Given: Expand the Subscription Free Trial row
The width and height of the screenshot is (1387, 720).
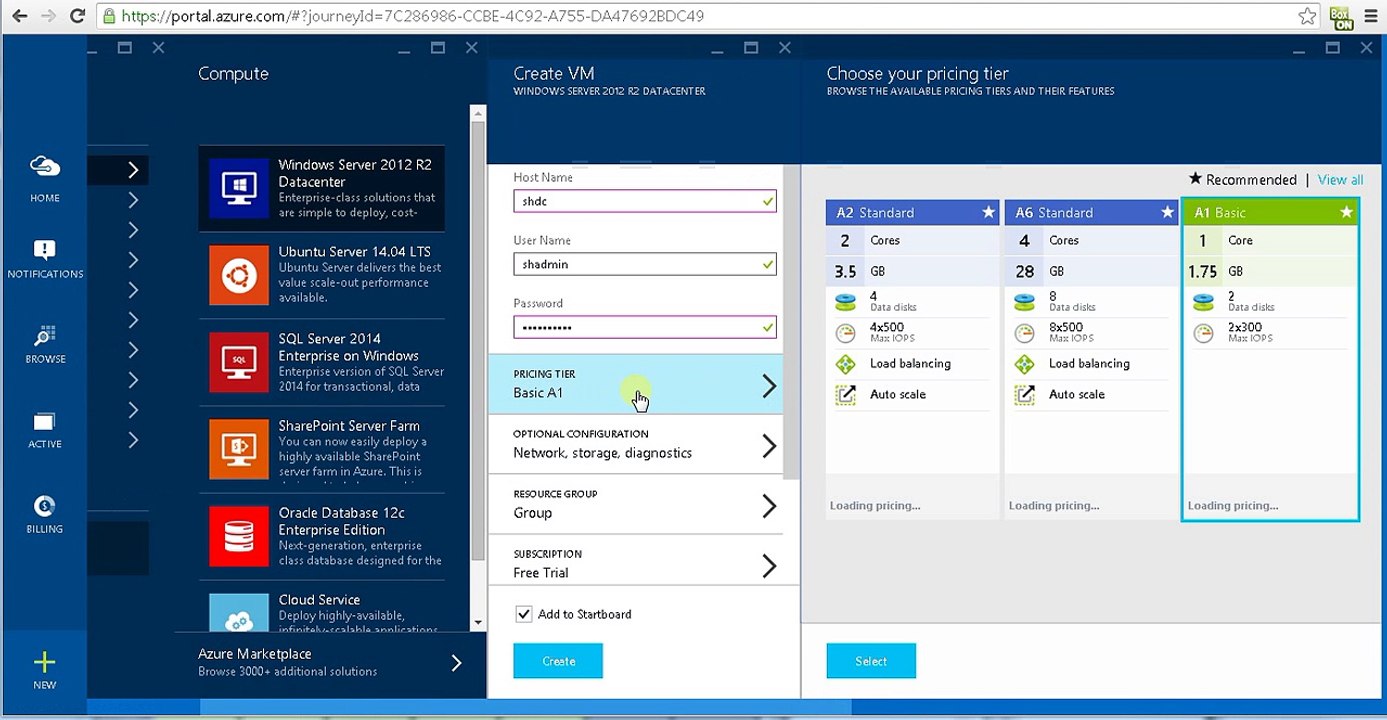Looking at the screenshot, I should 643,561.
